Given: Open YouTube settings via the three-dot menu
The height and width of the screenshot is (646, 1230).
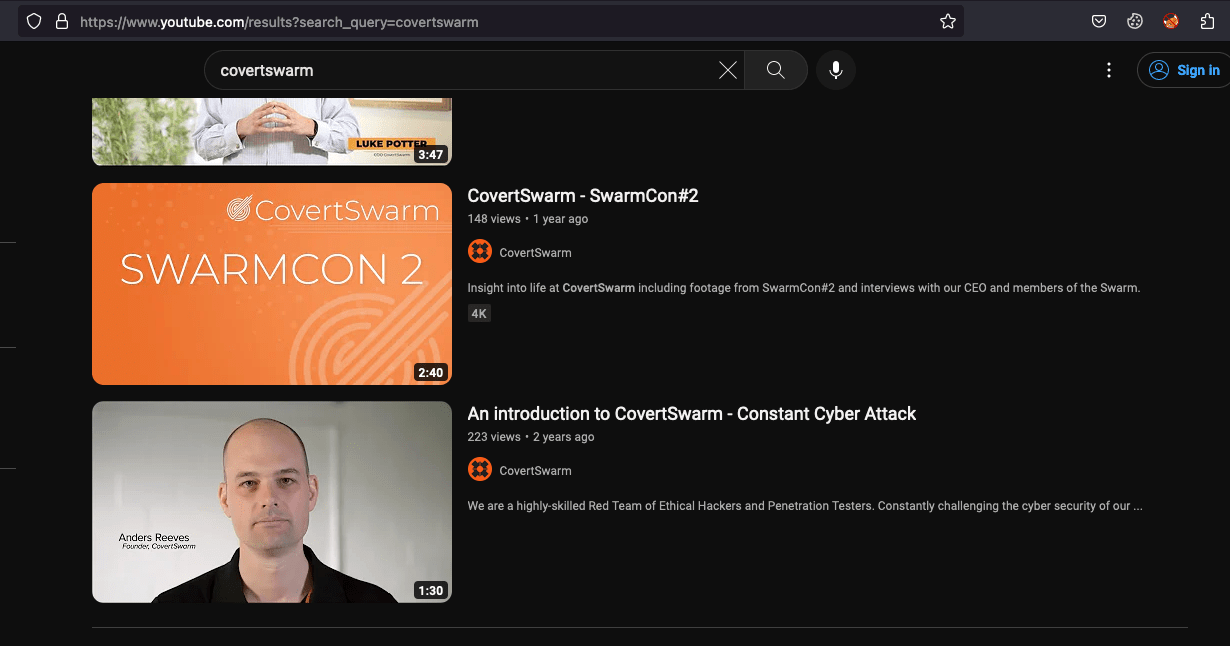Looking at the screenshot, I should [1108, 70].
